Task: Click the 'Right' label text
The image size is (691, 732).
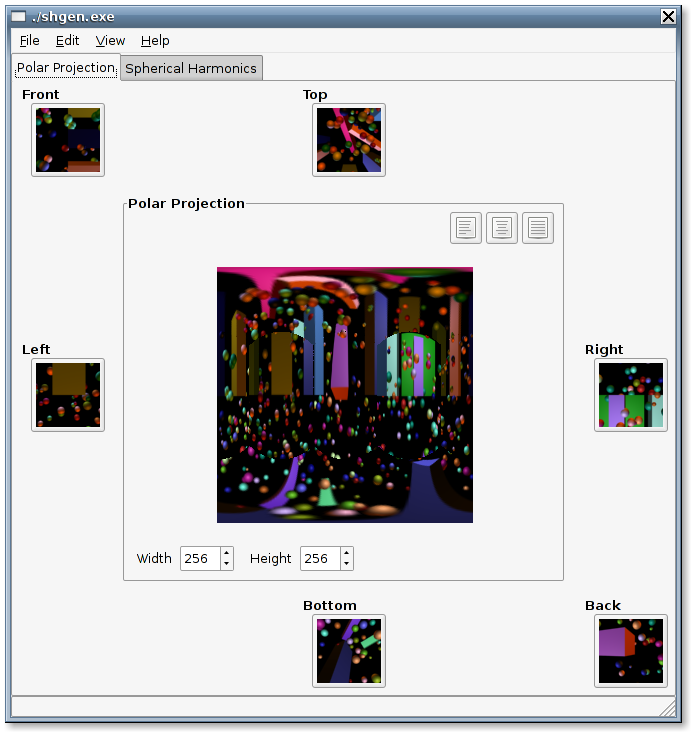Action: click(x=604, y=350)
